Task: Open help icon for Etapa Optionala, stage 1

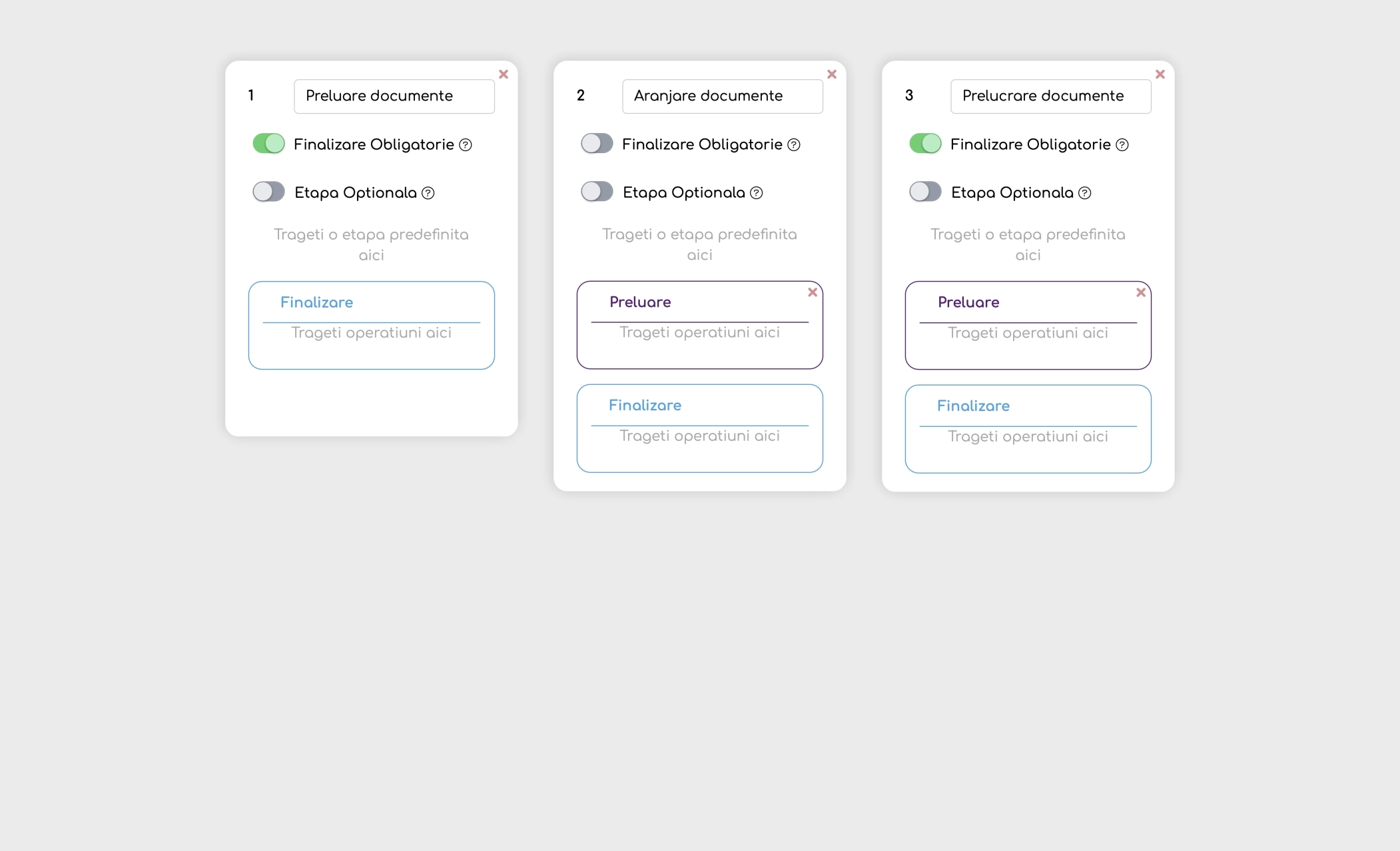Action: 428,193
